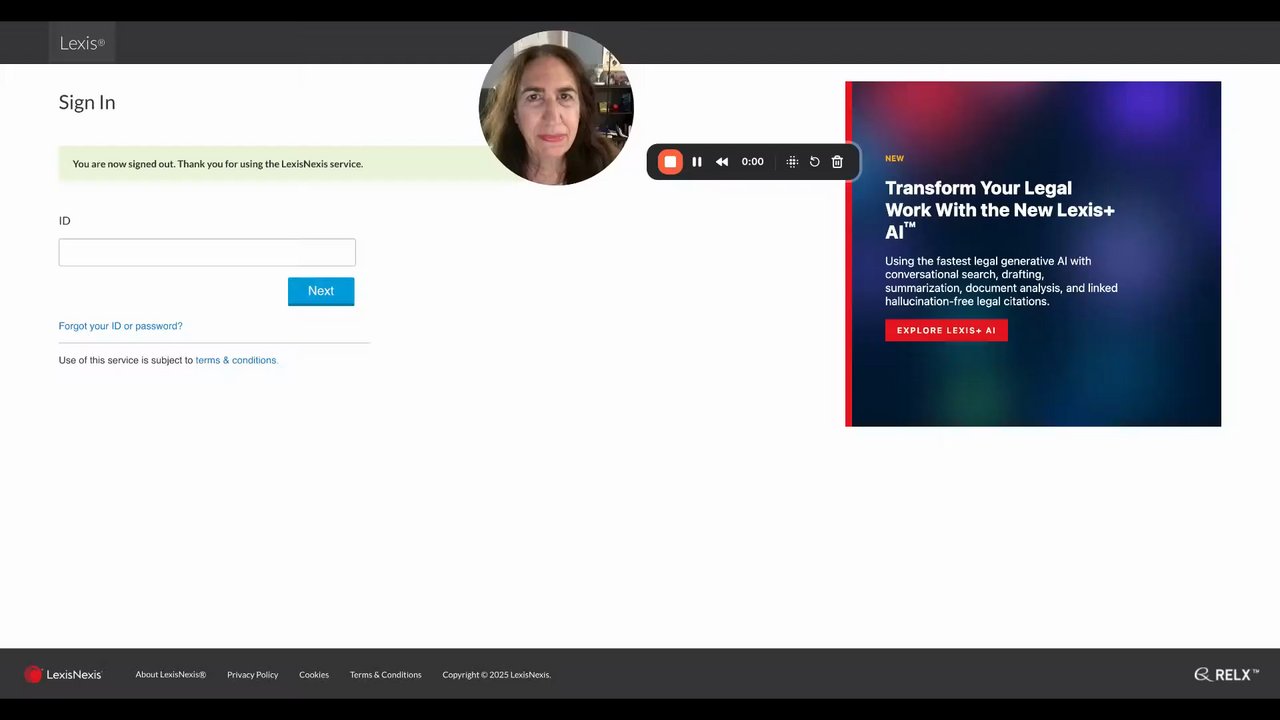The image size is (1280, 720).
Task: Pause the recording
Action: (697, 162)
